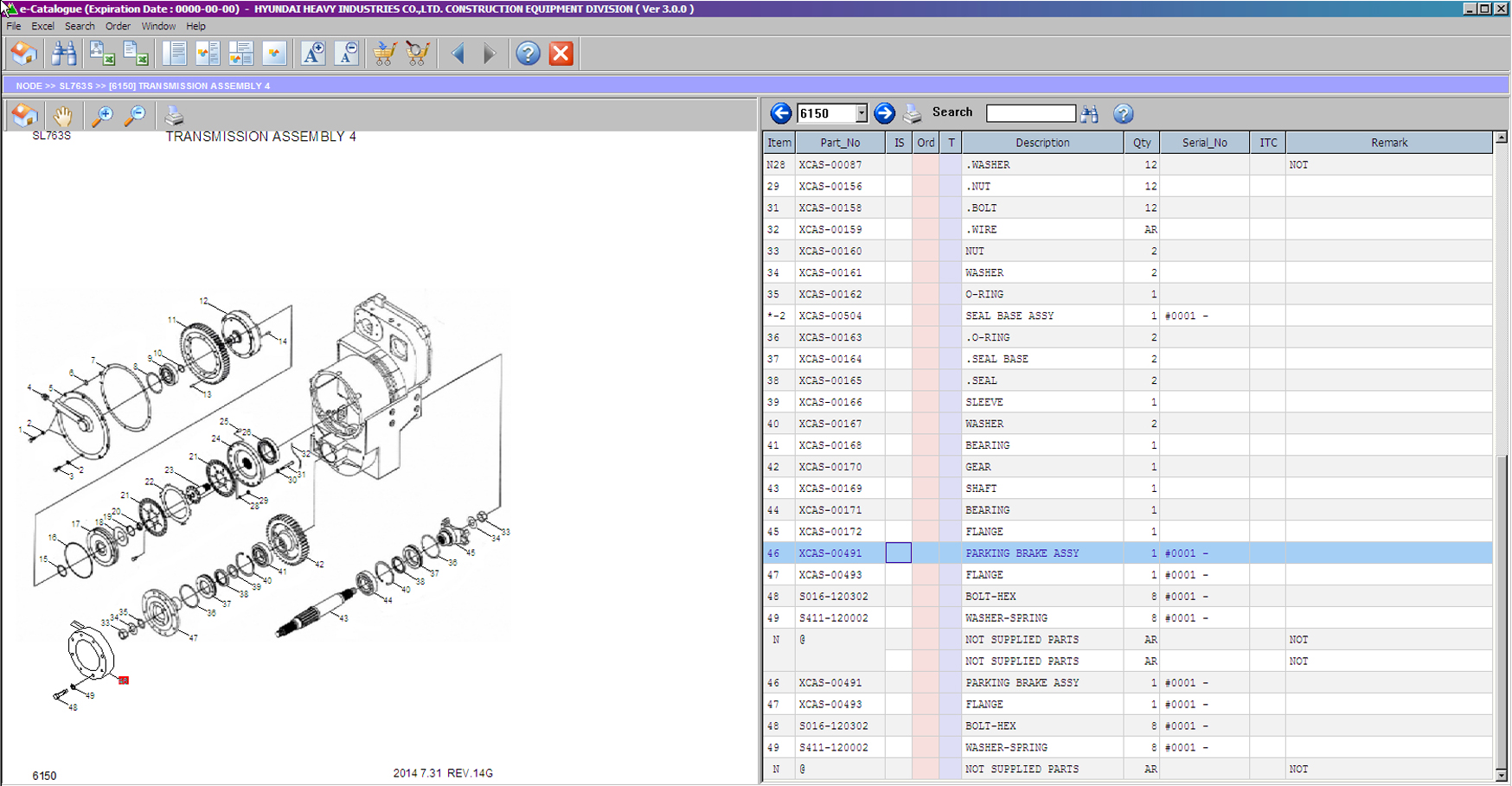Open the Order menu
This screenshot has width=1512, height=786.
(x=118, y=26)
